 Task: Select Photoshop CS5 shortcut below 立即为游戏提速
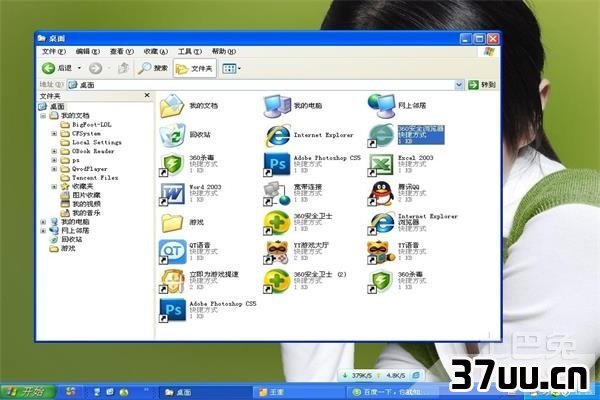[172, 310]
